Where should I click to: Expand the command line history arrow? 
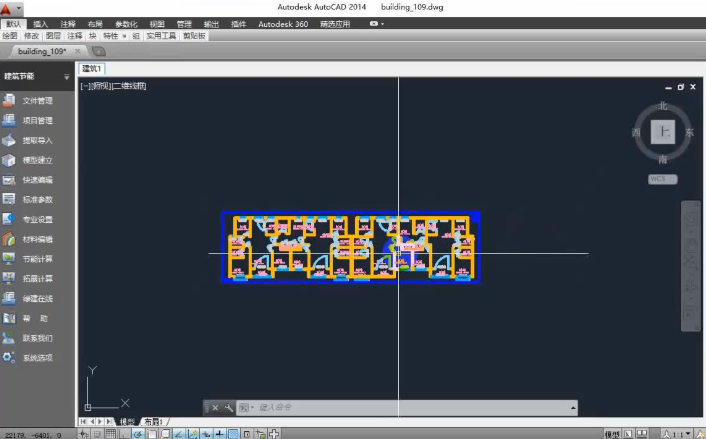(x=573, y=407)
